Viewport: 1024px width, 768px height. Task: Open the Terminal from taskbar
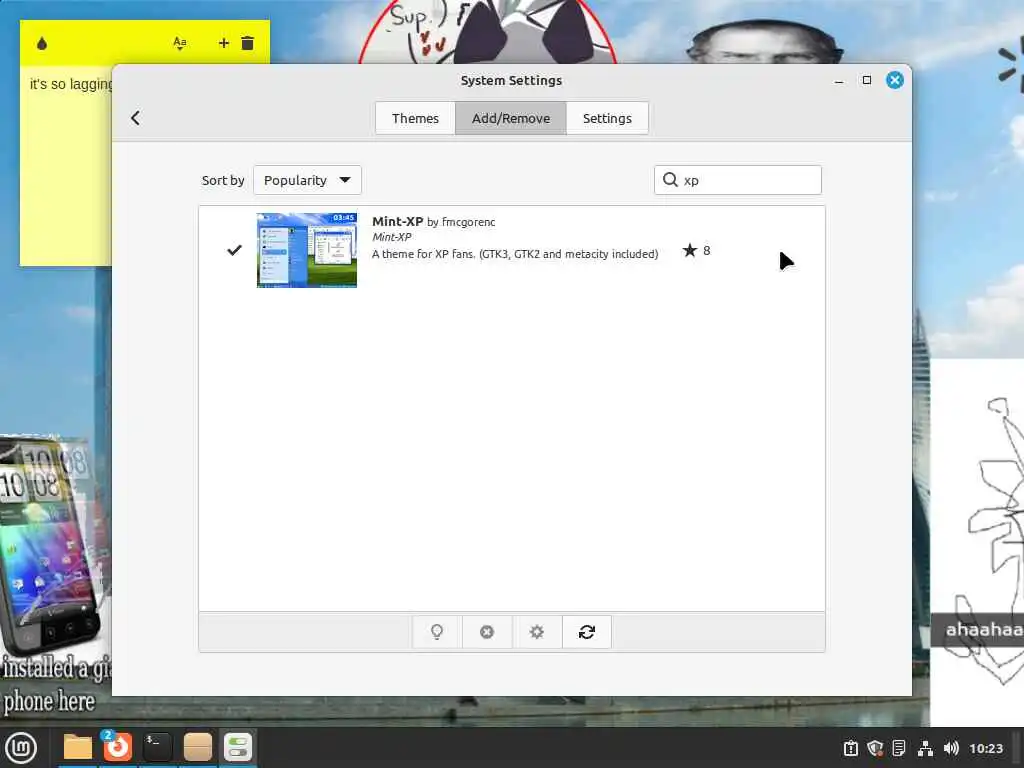tap(157, 747)
